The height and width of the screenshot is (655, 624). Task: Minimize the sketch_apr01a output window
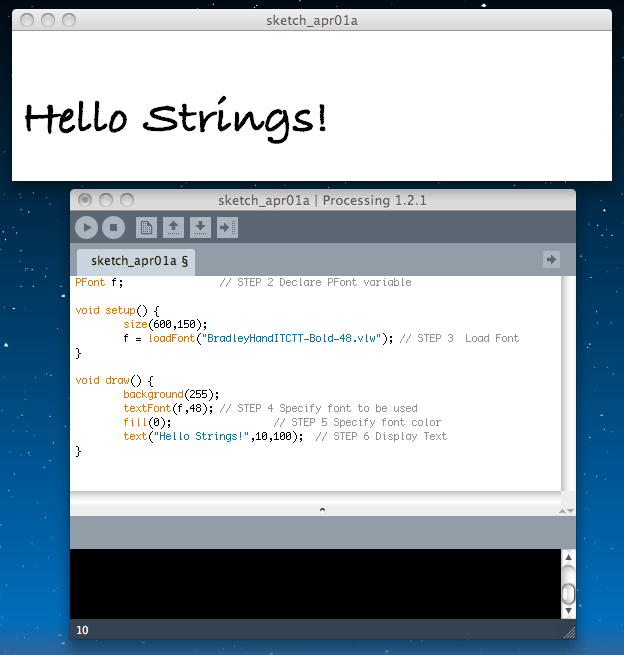[x=48, y=20]
